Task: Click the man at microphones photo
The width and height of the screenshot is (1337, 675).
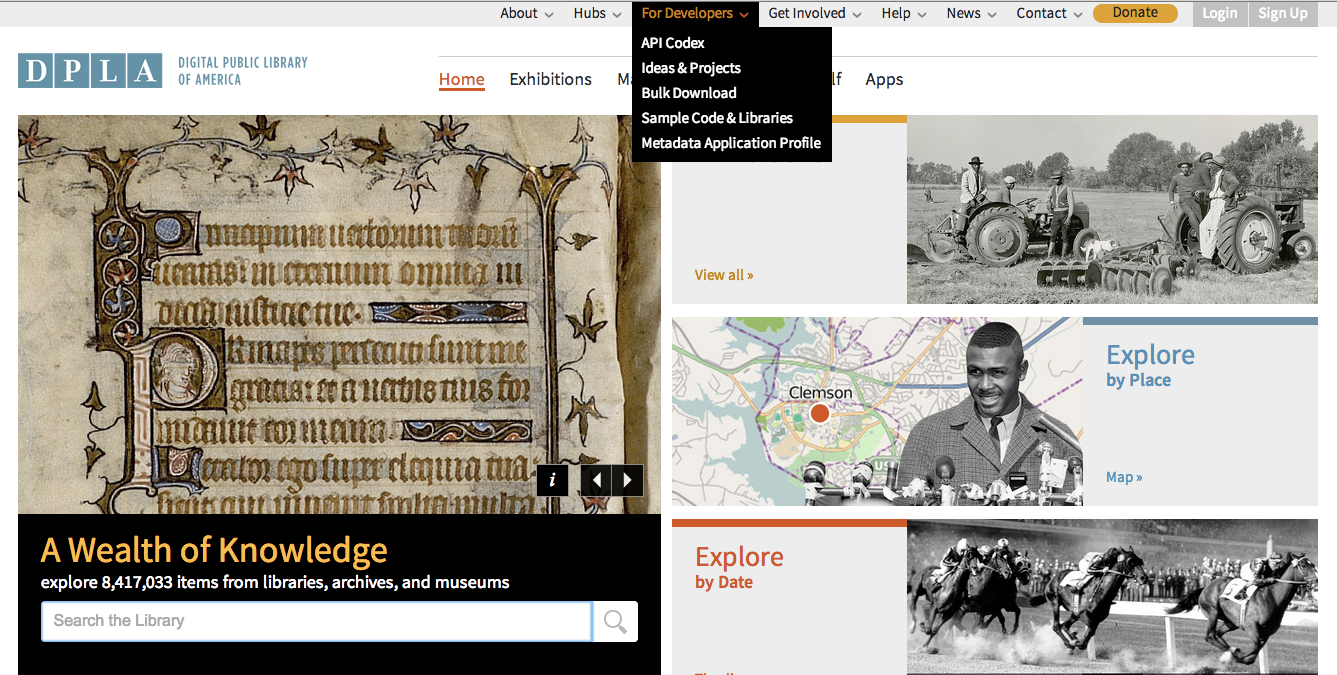Action: tap(990, 412)
